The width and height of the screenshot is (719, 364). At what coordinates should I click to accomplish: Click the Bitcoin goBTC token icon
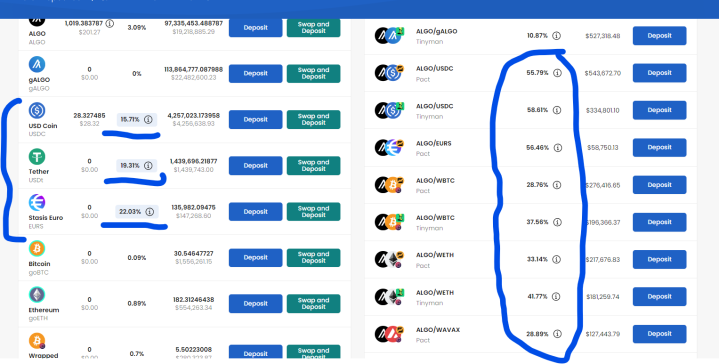click(x=37, y=249)
